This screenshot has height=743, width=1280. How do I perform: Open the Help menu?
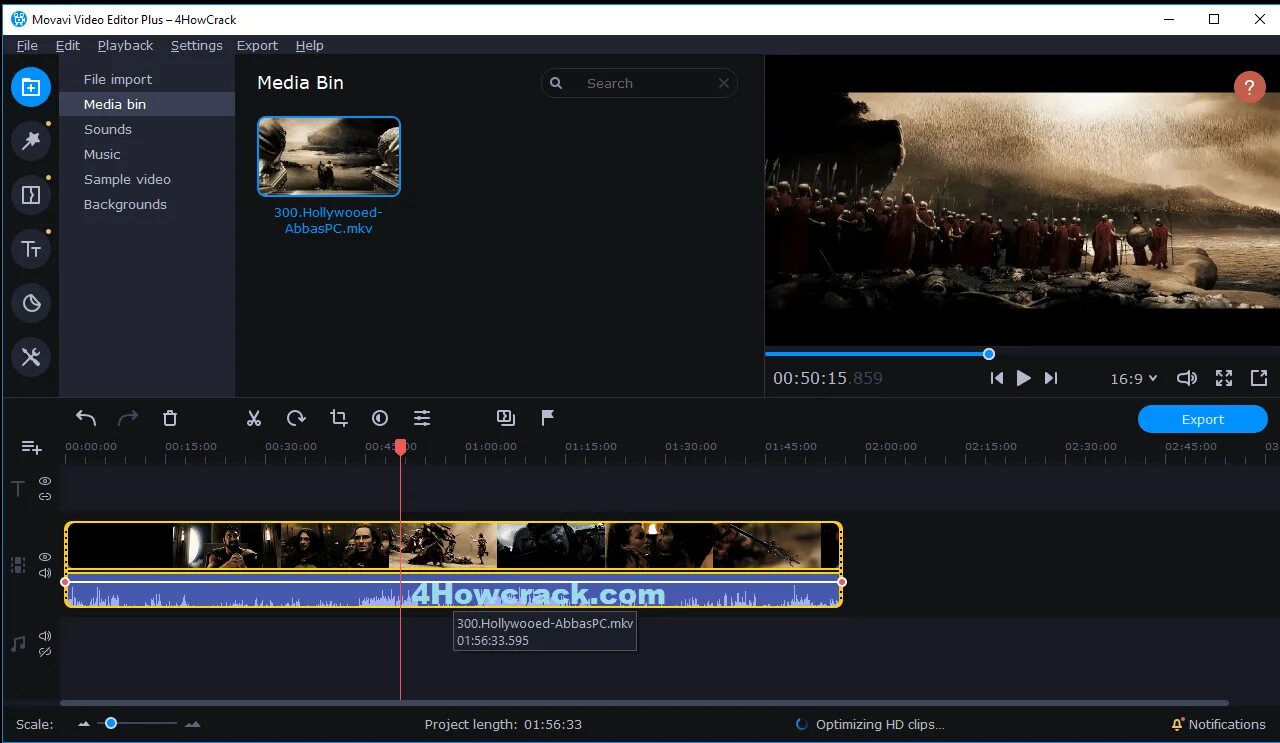pos(309,45)
